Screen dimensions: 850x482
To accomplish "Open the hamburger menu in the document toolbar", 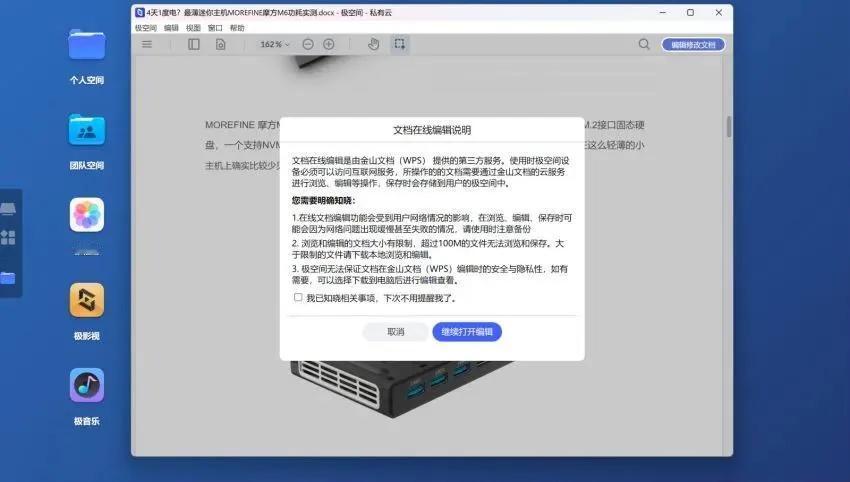I will [x=147, y=44].
